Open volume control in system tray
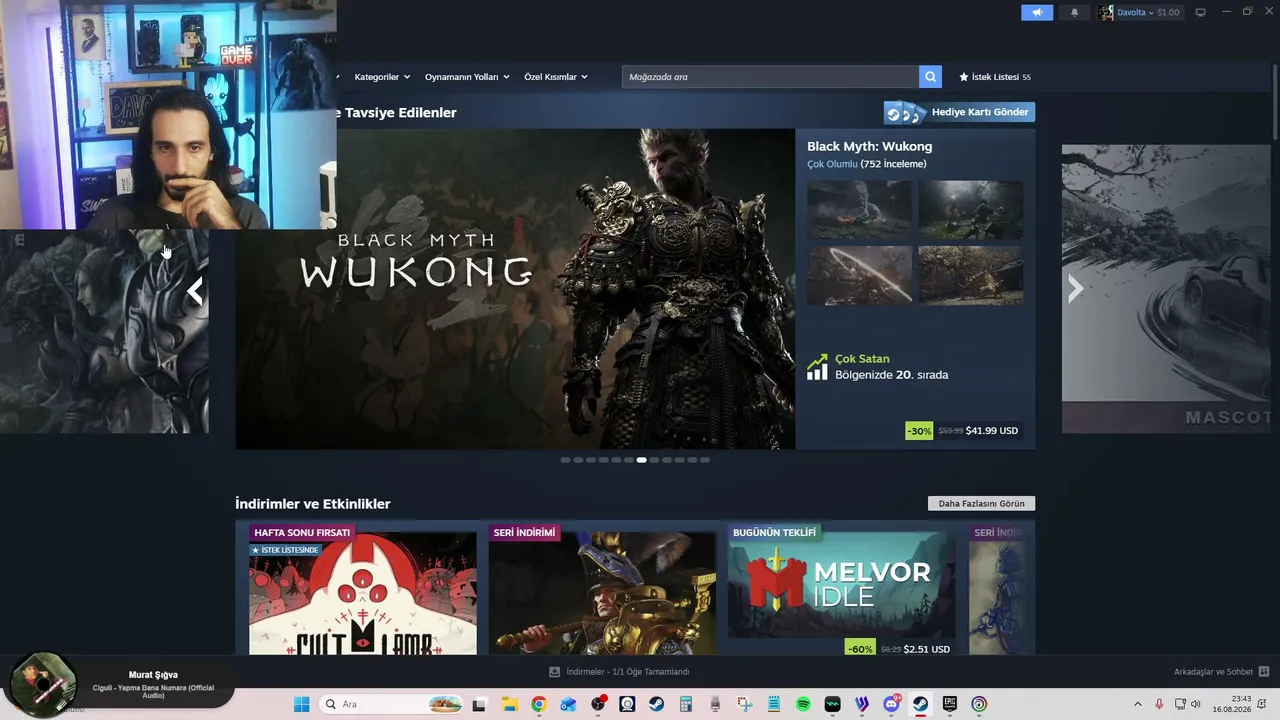The height and width of the screenshot is (720, 1280). tap(1195, 704)
